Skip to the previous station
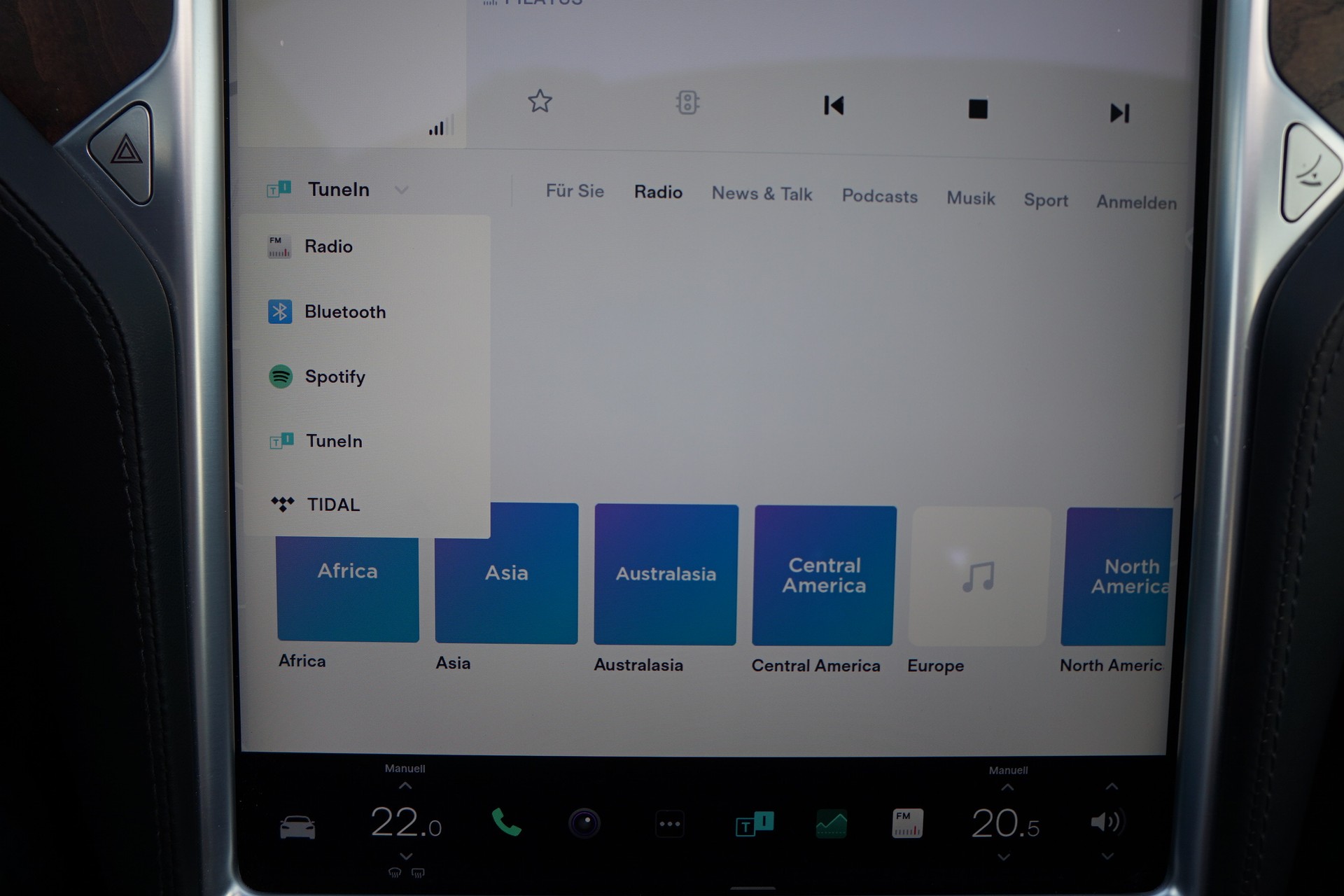This screenshot has width=1344, height=896. coord(834,106)
